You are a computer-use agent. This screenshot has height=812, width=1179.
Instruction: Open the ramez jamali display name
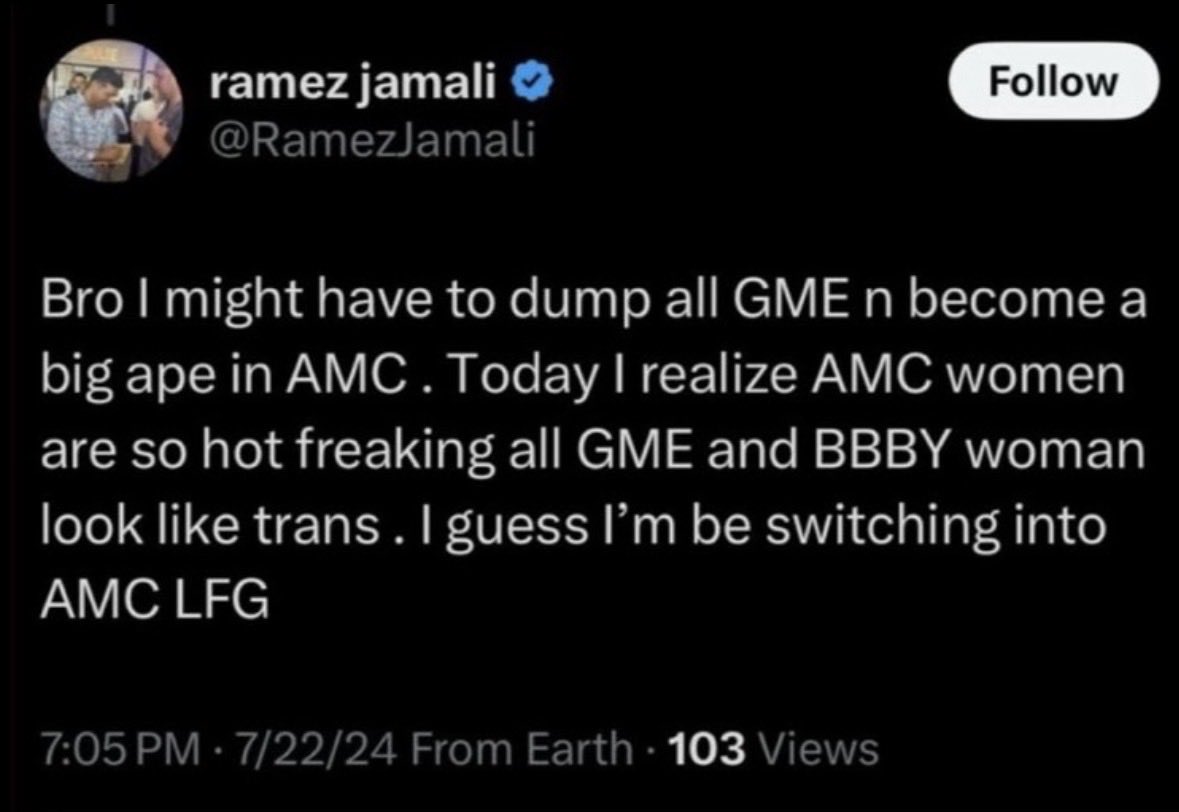coord(353,84)
